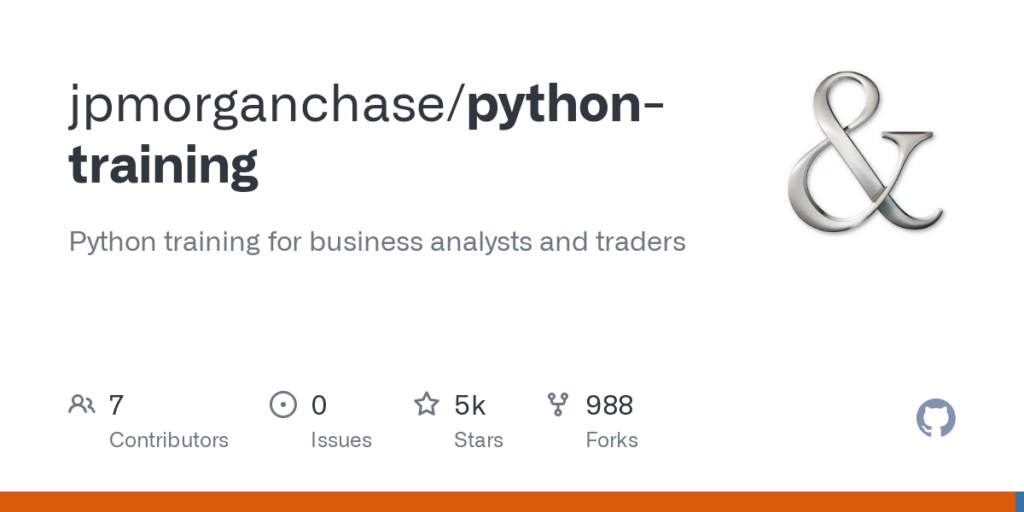Click the star count "5k"
The width and height of the screenshot is (1024, 512).
pos(470,405)
